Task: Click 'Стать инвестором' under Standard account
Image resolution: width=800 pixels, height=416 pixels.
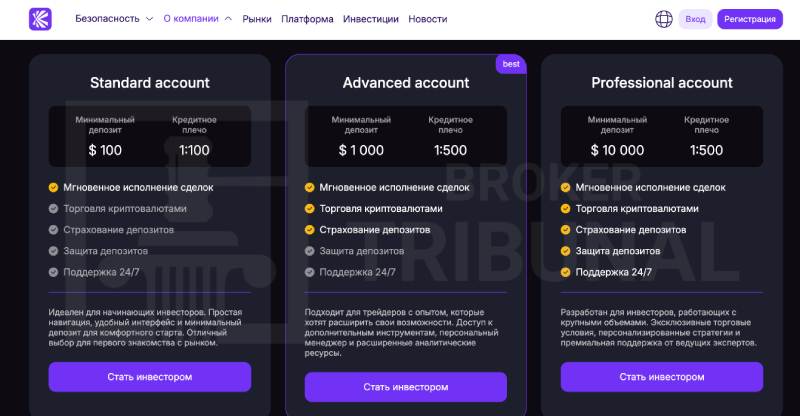Action: click(149, 377)
